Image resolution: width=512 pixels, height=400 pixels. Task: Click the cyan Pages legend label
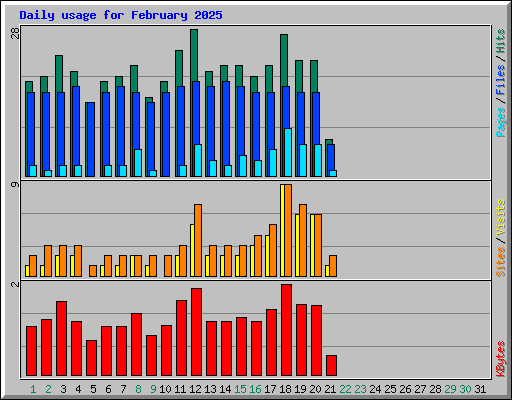tap(500, 122)
